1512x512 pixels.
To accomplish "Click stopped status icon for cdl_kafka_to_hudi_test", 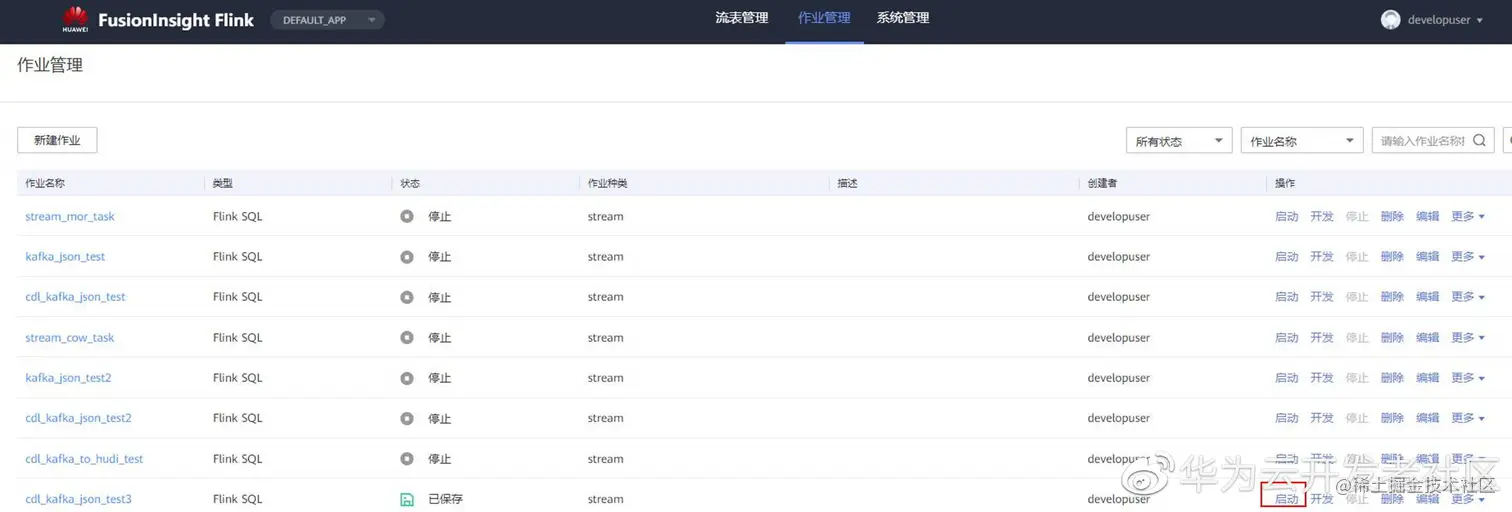I will pos(407,459).
